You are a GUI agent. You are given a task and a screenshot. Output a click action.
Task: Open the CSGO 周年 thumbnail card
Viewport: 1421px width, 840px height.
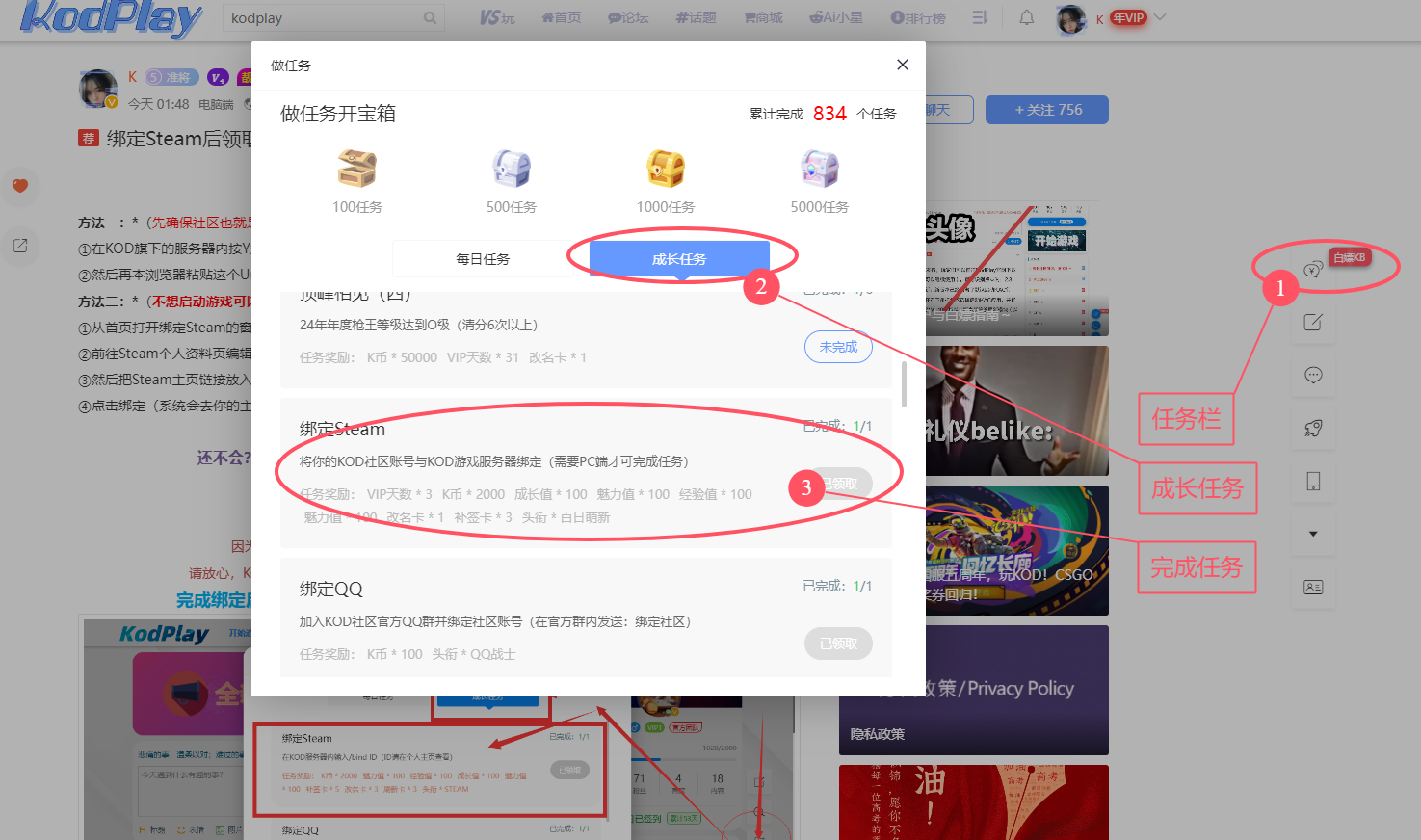[x=1017, y=550]
